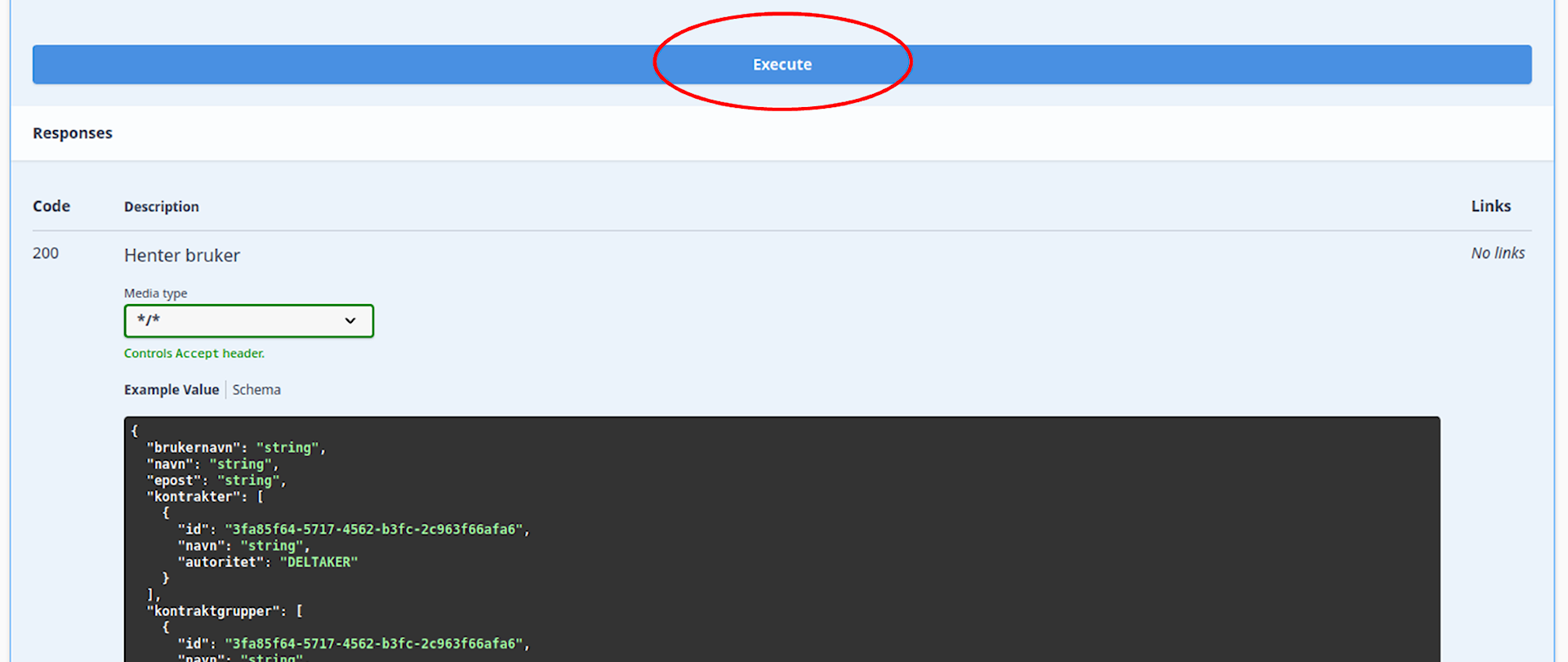Open the Media type dropdown
The height and width of the screenshot is (662, 1568).
click(248, 320)
